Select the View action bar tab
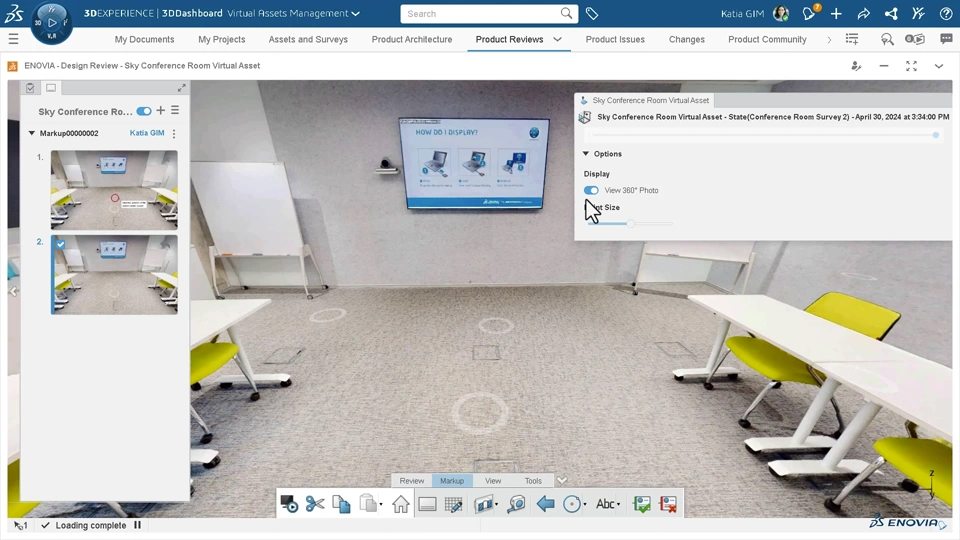This screenshot has width=960, height=540. 493,481
